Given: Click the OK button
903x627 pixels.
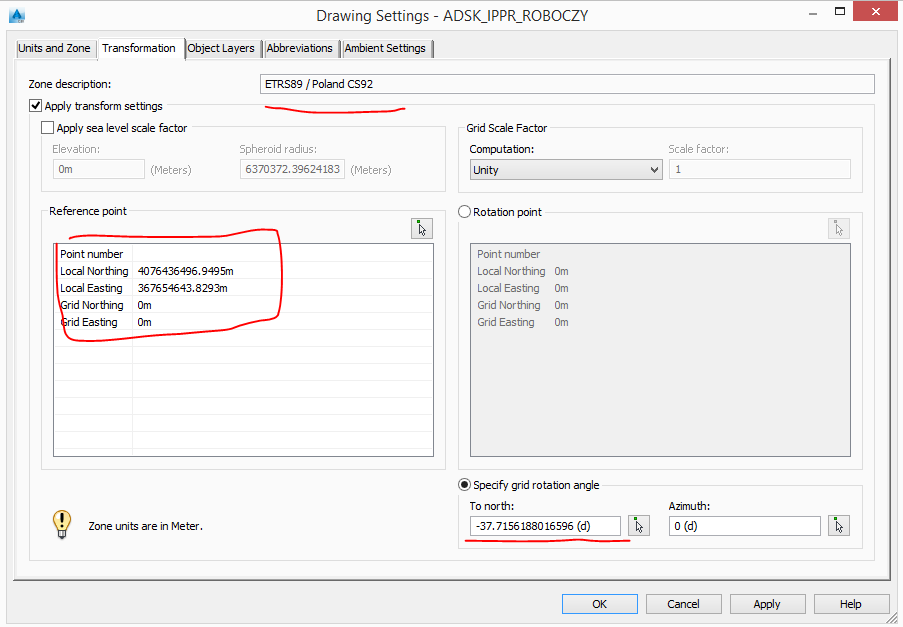Looking at the screenshot, I should tap(599, 603).
